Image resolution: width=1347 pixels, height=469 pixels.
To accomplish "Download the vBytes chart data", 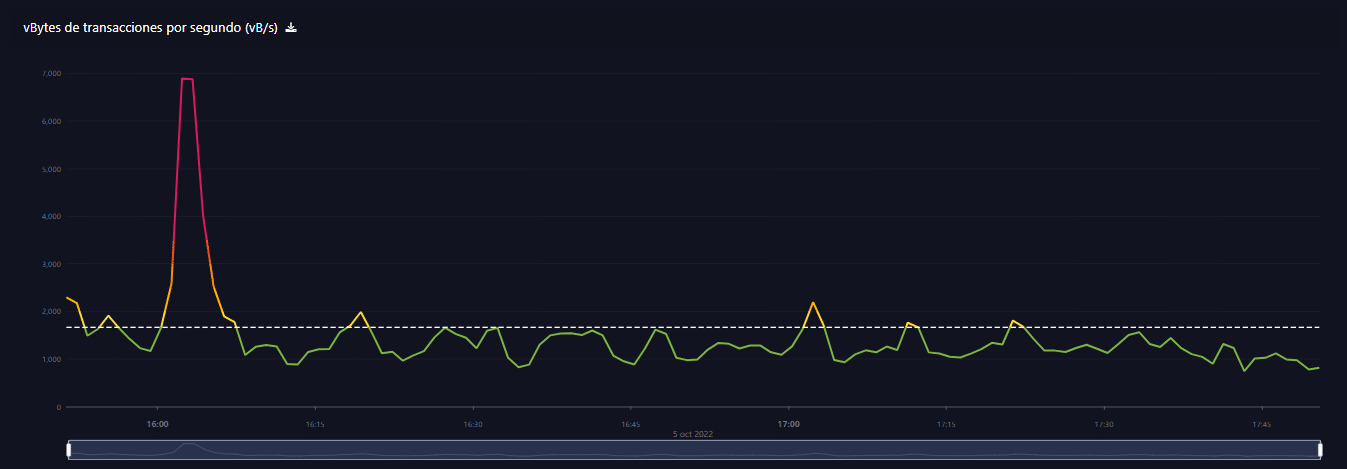I will click(291, 28).
